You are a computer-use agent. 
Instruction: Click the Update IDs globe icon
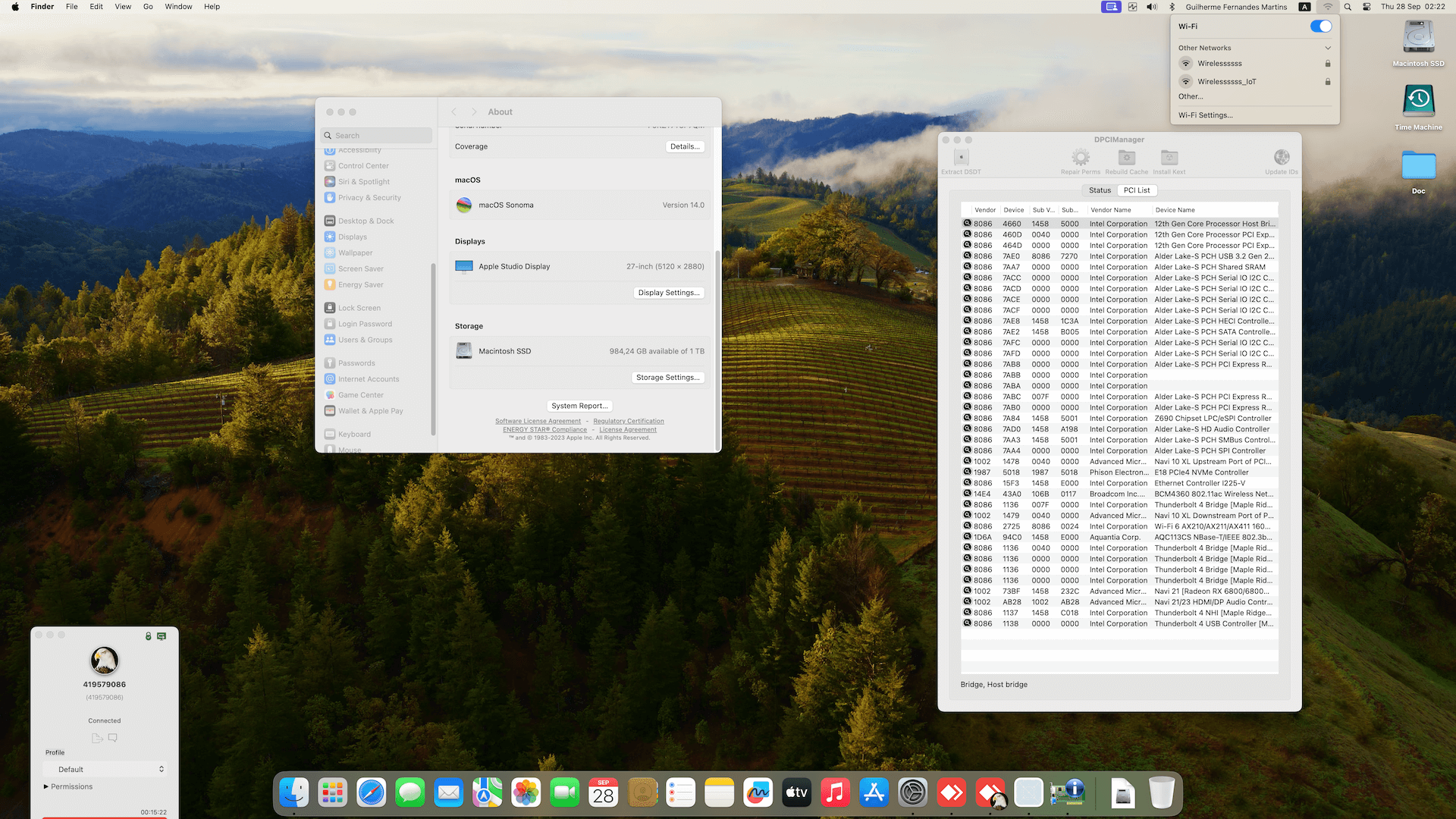[1281, 158]
